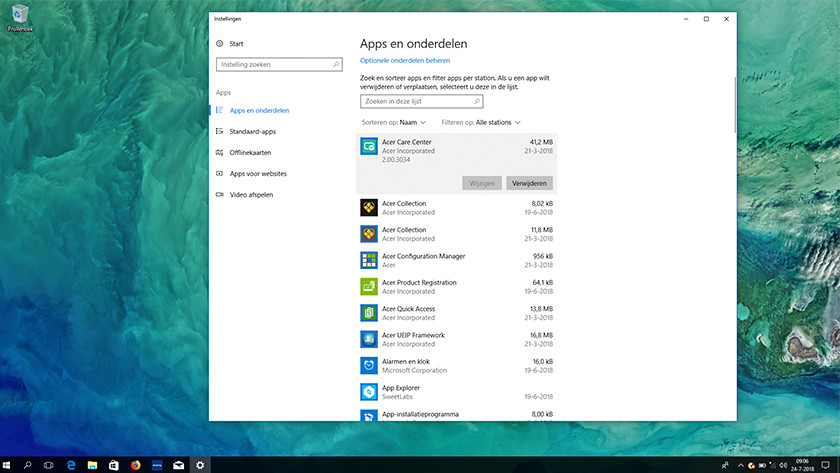Click the Alarmen en klok icon
This screenshot has width=840, height=473.
[368, 365]
